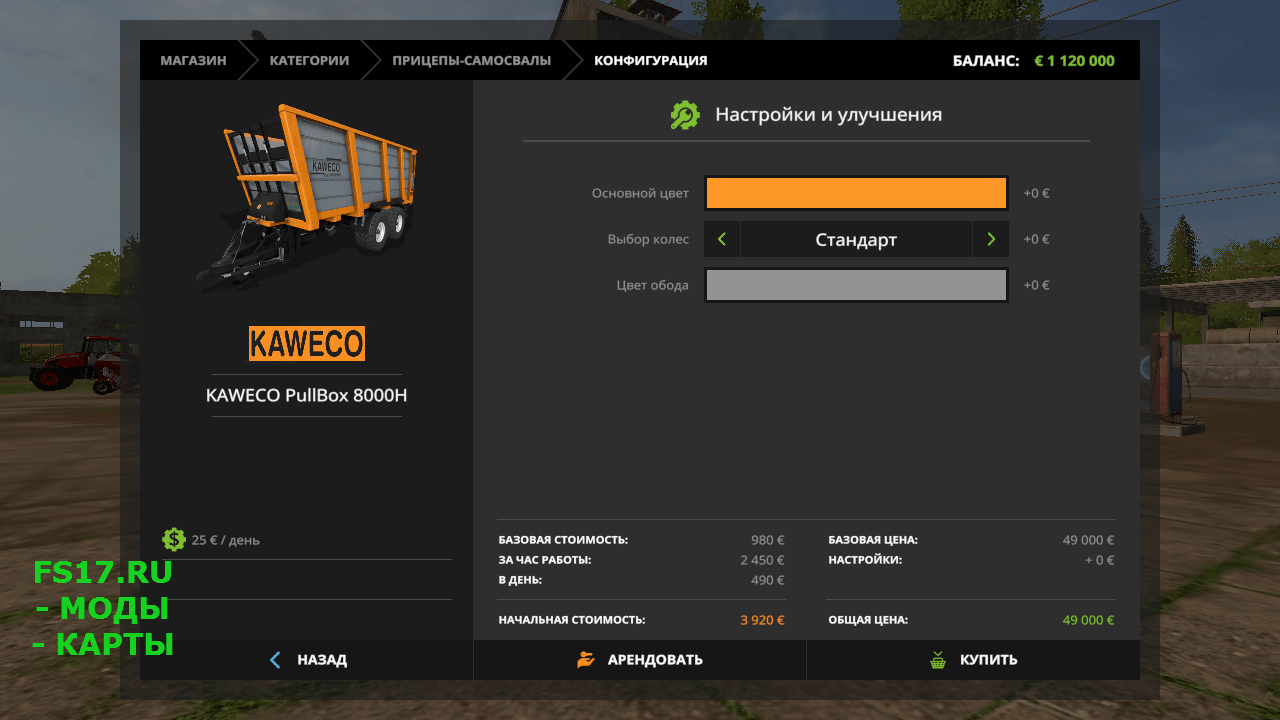Click the +0 € next to Цвет обода
This screenshot has height=720, width=1280.
coord(1036,285)
